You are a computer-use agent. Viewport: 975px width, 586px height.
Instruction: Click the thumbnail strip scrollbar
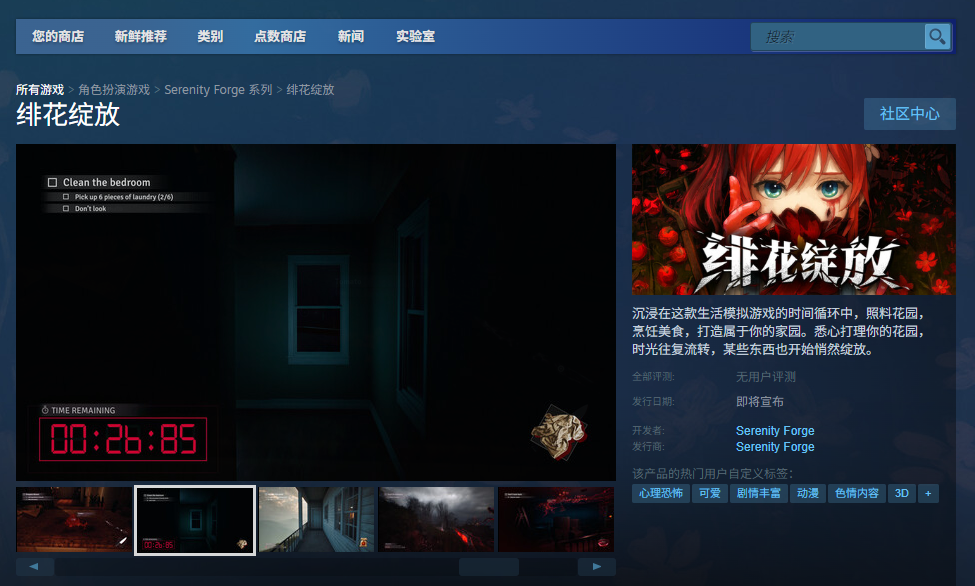(488, 566)
